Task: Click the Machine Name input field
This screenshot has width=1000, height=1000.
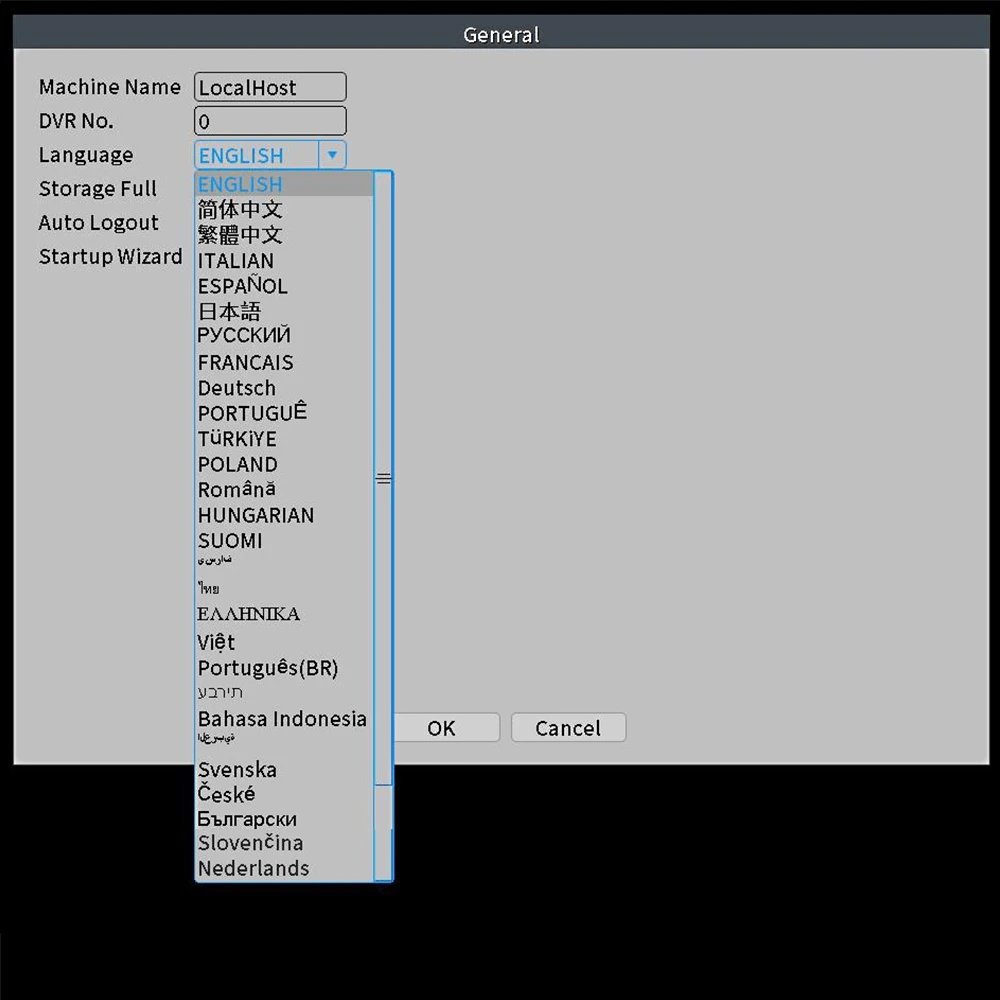Action: point(270,87)
